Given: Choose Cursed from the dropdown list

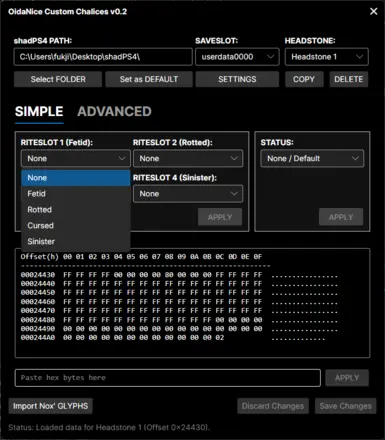Looking at the screenshot, I should pos(76,226).
